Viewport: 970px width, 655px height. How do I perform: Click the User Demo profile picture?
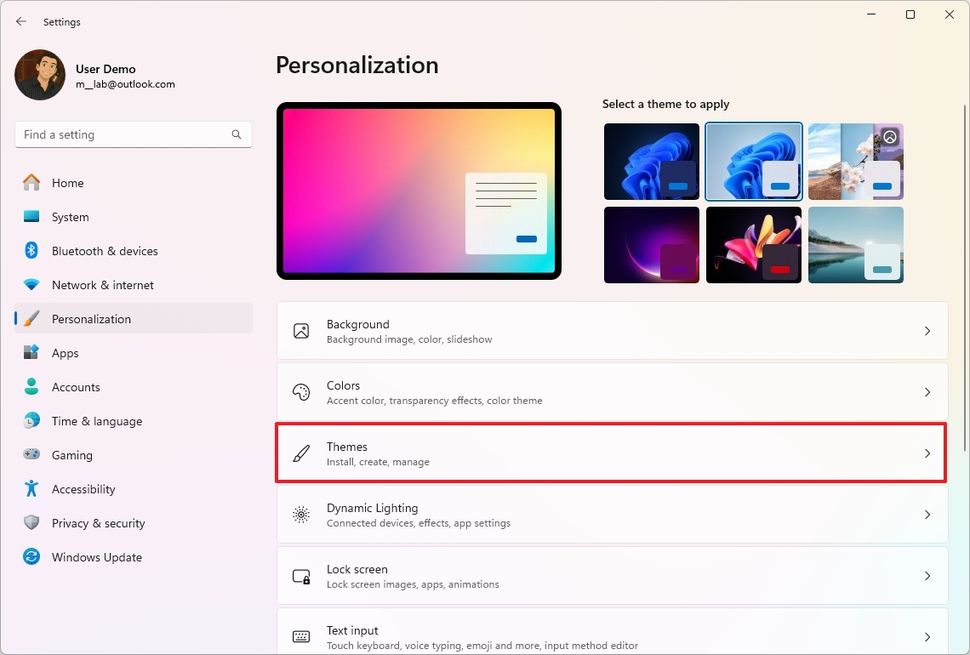(x=39, y=74)
